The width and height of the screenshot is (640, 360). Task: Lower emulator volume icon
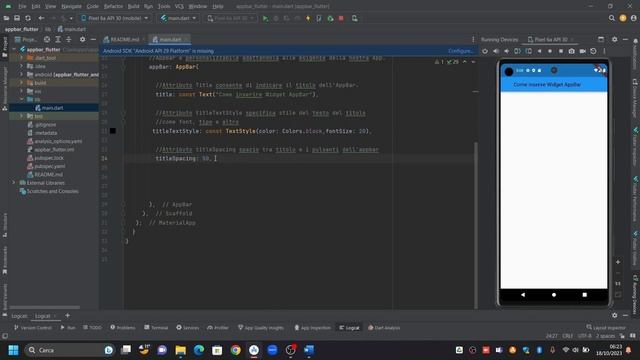(507, 51)
